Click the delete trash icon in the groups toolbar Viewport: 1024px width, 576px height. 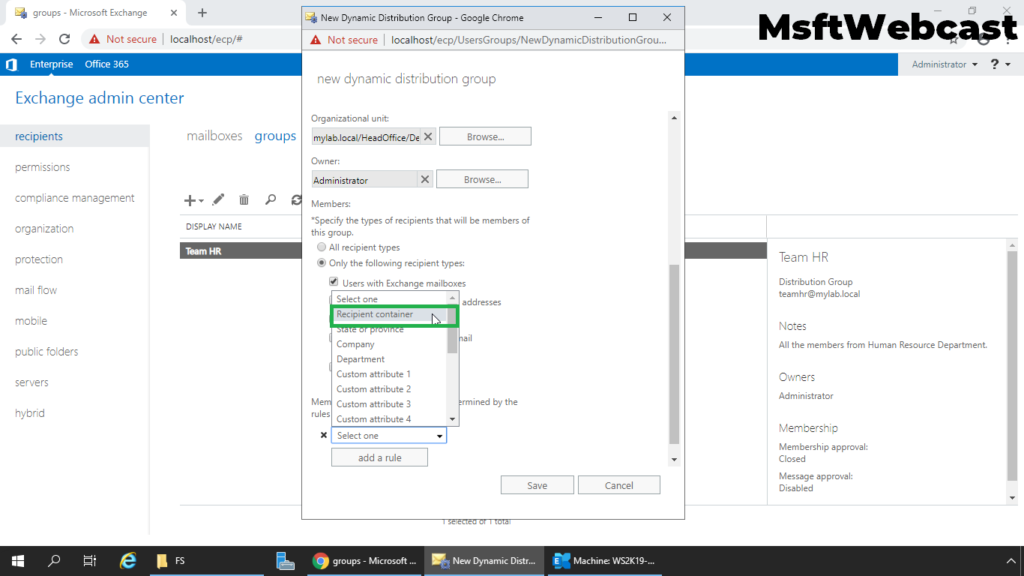point(244,200)
